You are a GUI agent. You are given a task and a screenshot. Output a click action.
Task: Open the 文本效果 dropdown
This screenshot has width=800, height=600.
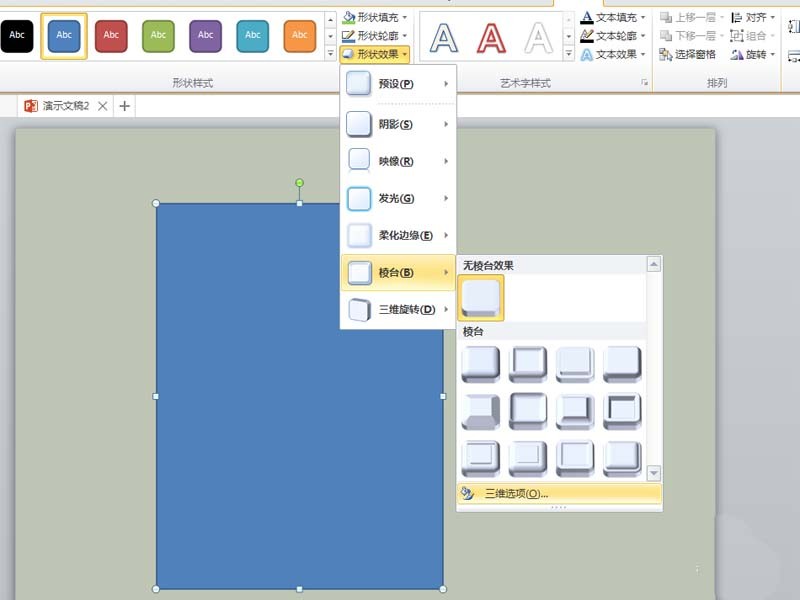pos(613,54)
